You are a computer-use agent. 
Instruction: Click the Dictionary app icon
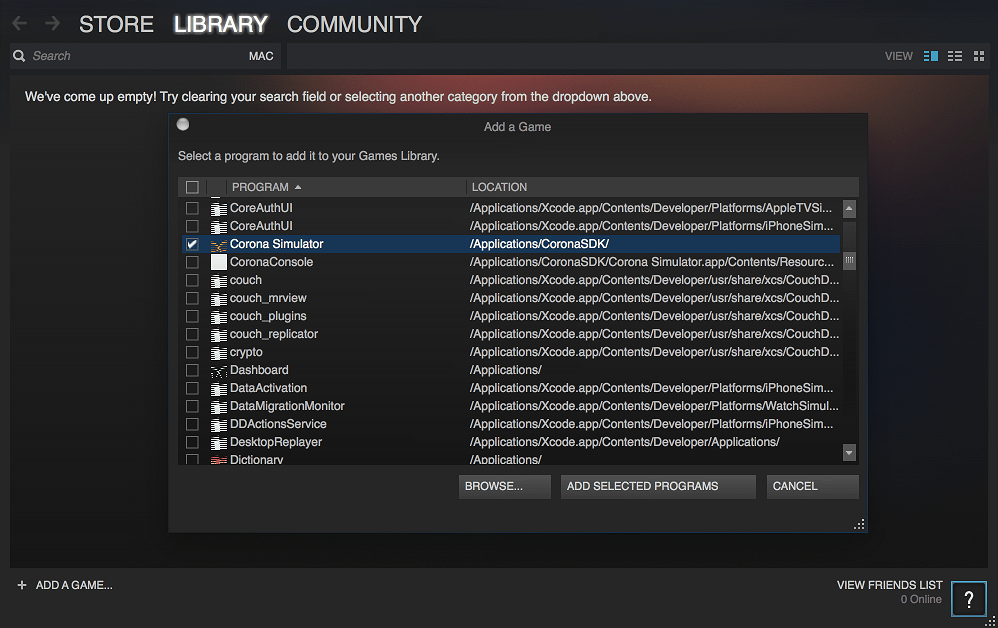click(218, 459)
